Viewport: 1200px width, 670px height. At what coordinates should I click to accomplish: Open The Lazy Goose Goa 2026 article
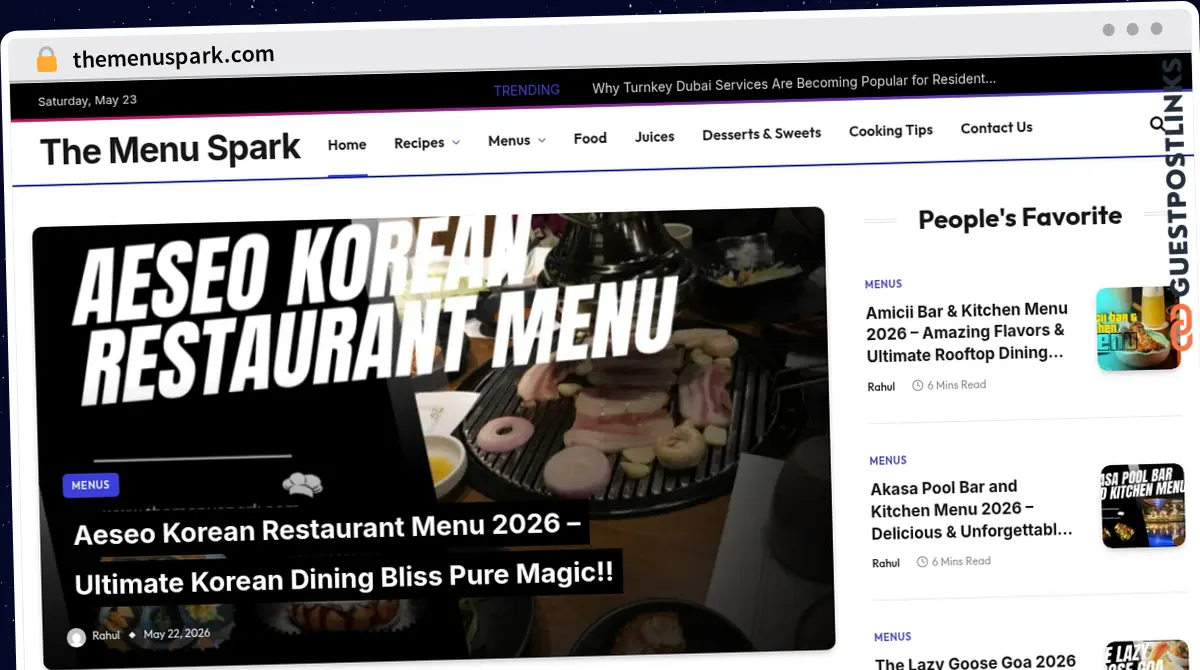975,662
